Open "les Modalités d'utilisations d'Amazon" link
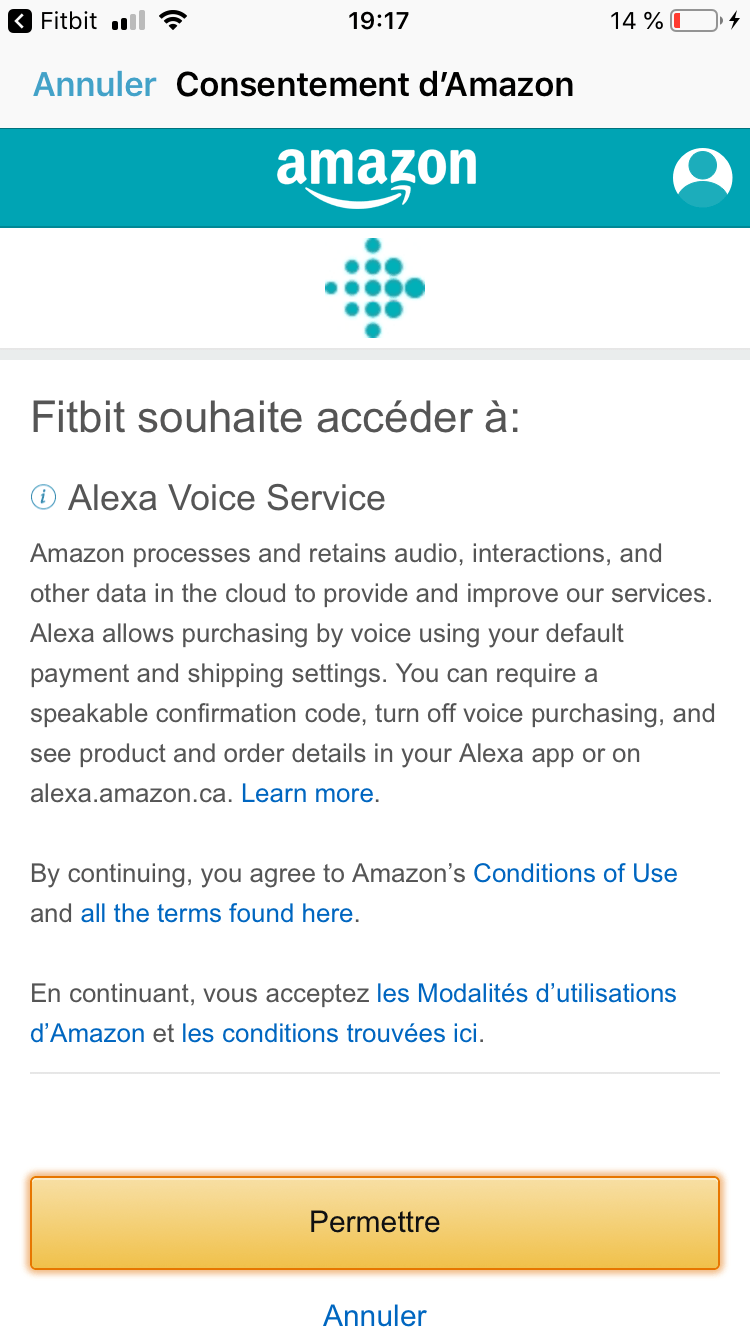Viewport: 750px width, 1334px height. [526, 993]
